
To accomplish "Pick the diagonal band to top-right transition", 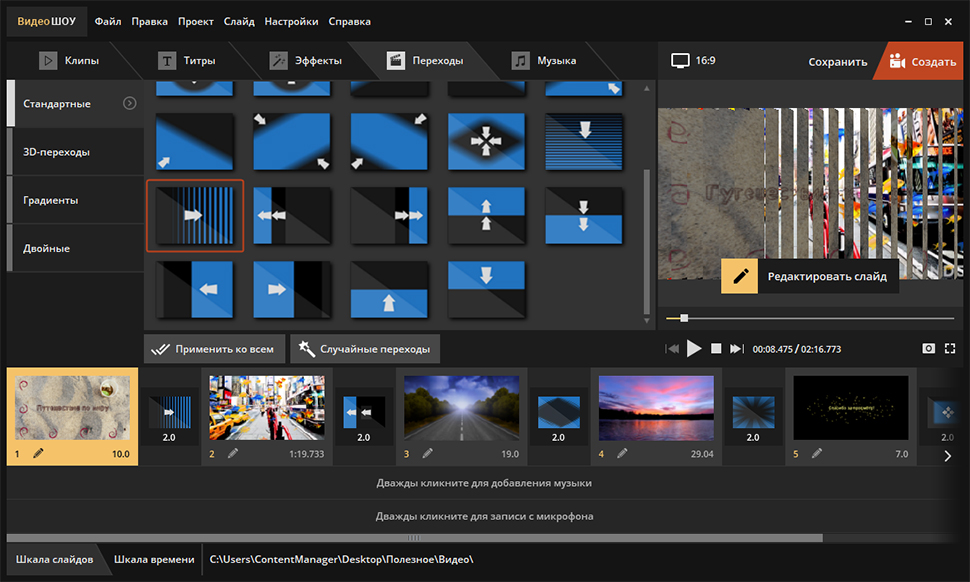I will pos(389,142).
